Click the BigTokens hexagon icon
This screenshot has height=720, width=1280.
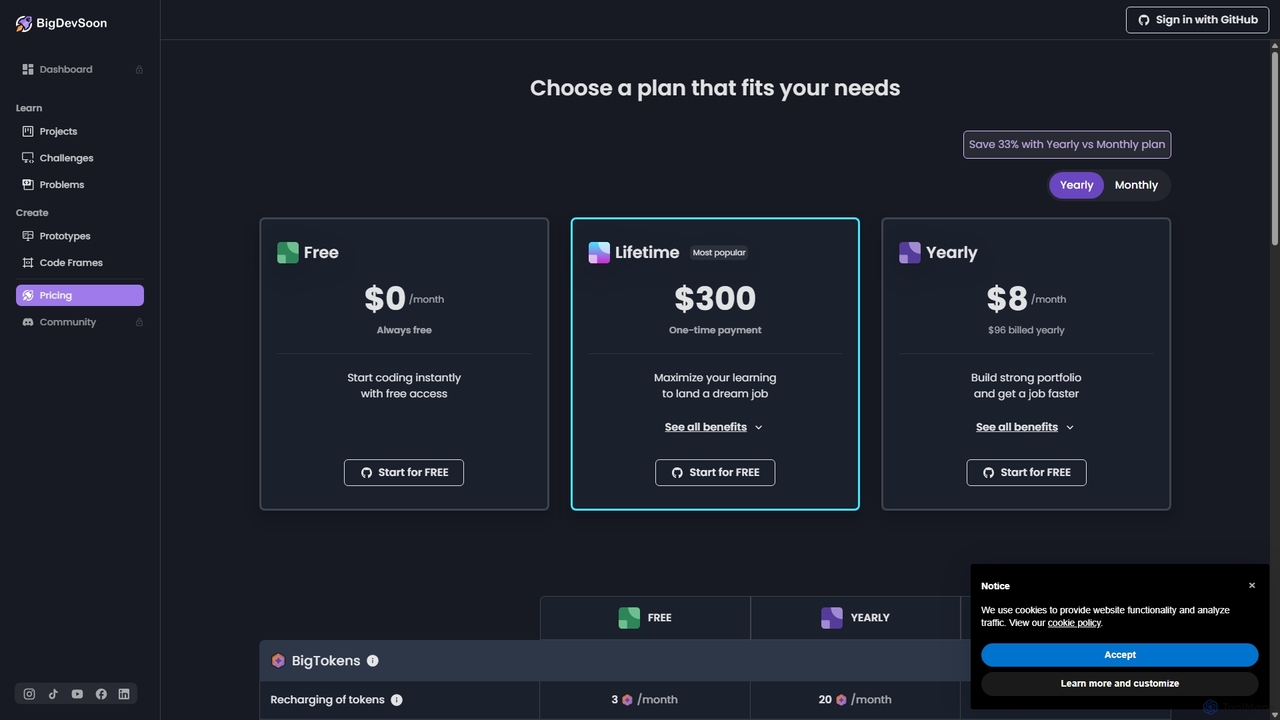tap(278, 661)
